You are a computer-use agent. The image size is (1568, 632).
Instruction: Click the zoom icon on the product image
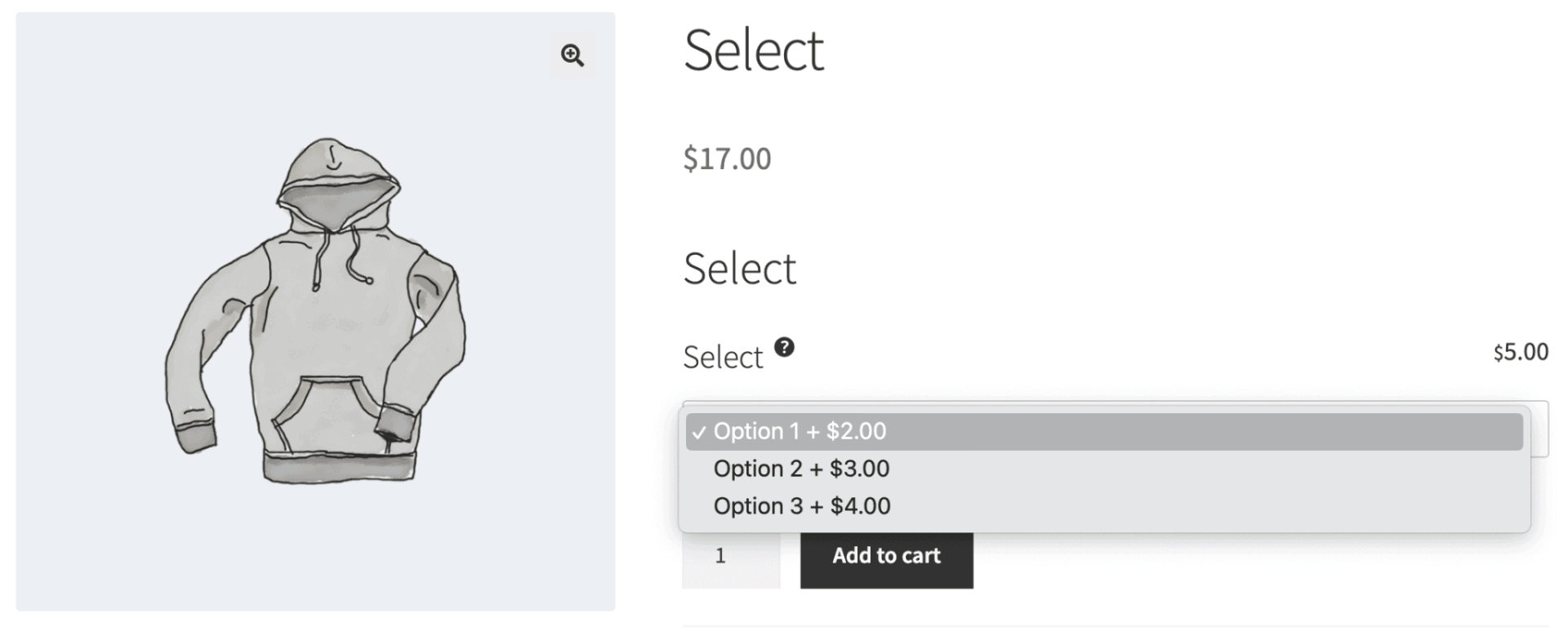coord(572,56)
